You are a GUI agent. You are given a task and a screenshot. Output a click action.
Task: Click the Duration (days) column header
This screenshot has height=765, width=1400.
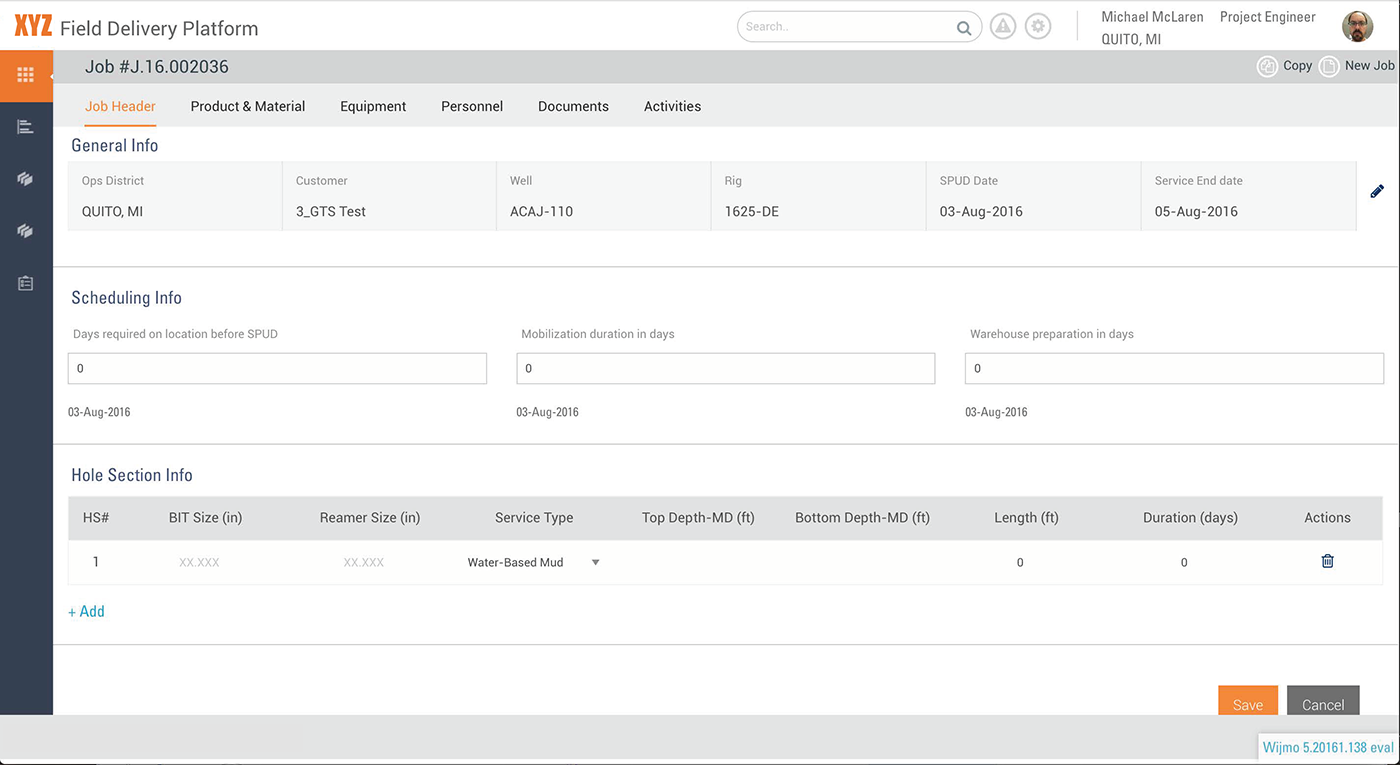click(x=1190, y=517)
